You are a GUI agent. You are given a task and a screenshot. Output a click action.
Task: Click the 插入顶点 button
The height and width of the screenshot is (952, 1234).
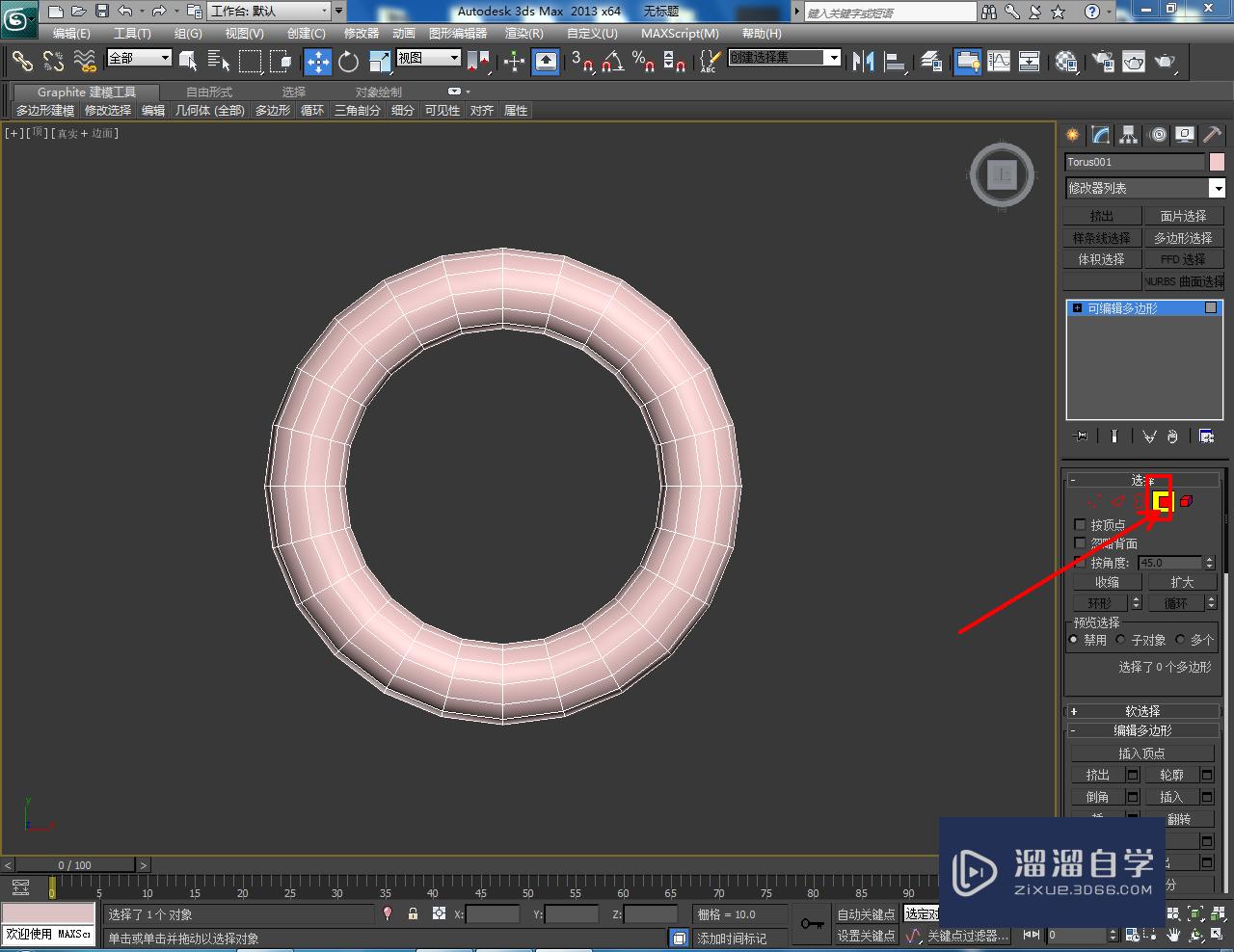[x=1142, y=754]
